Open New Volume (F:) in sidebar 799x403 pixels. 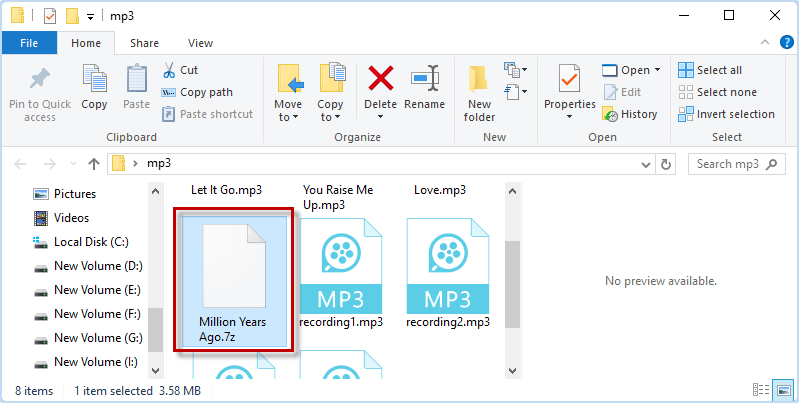[87, 314]
